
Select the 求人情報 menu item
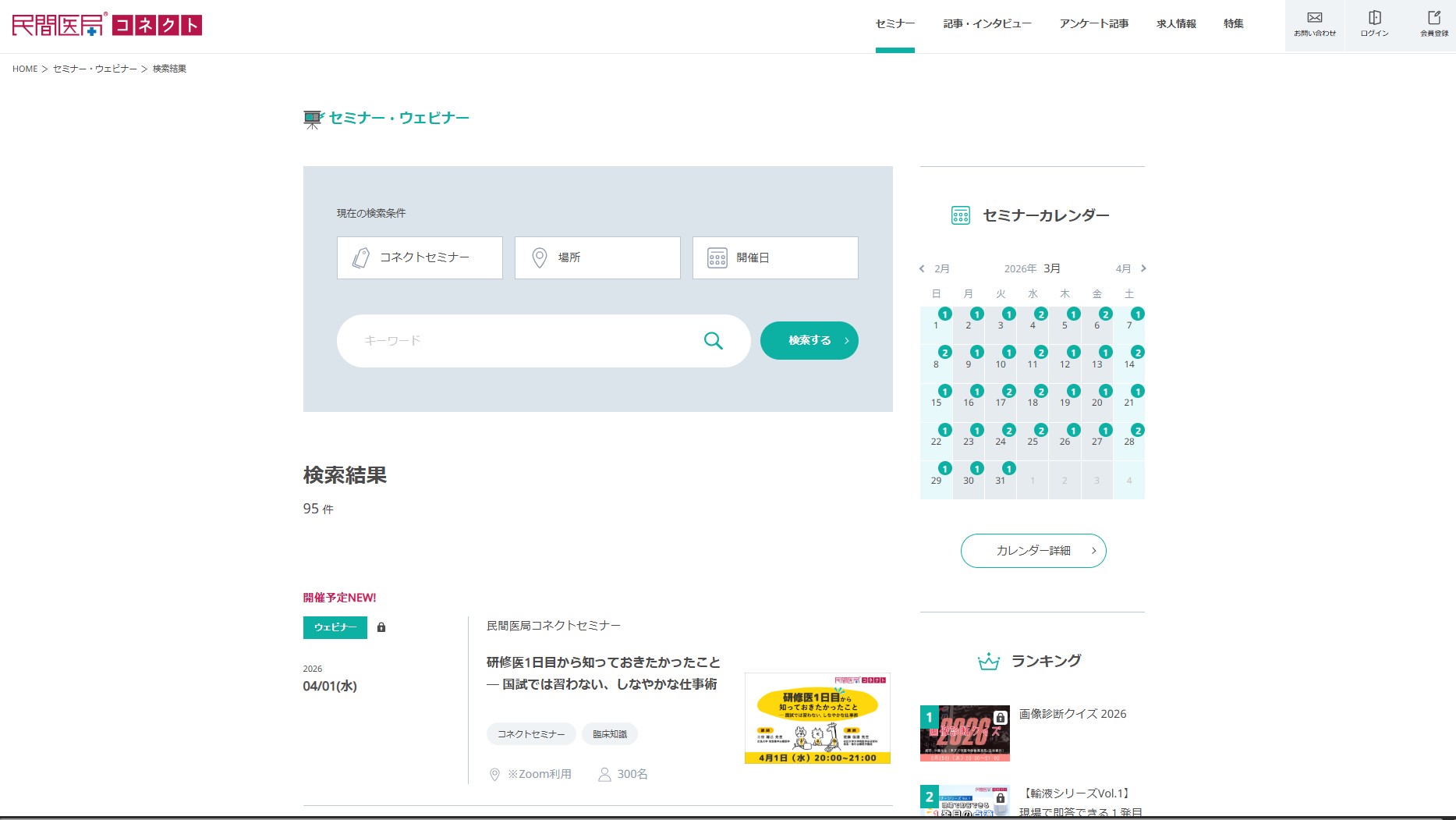point(1176,24)
